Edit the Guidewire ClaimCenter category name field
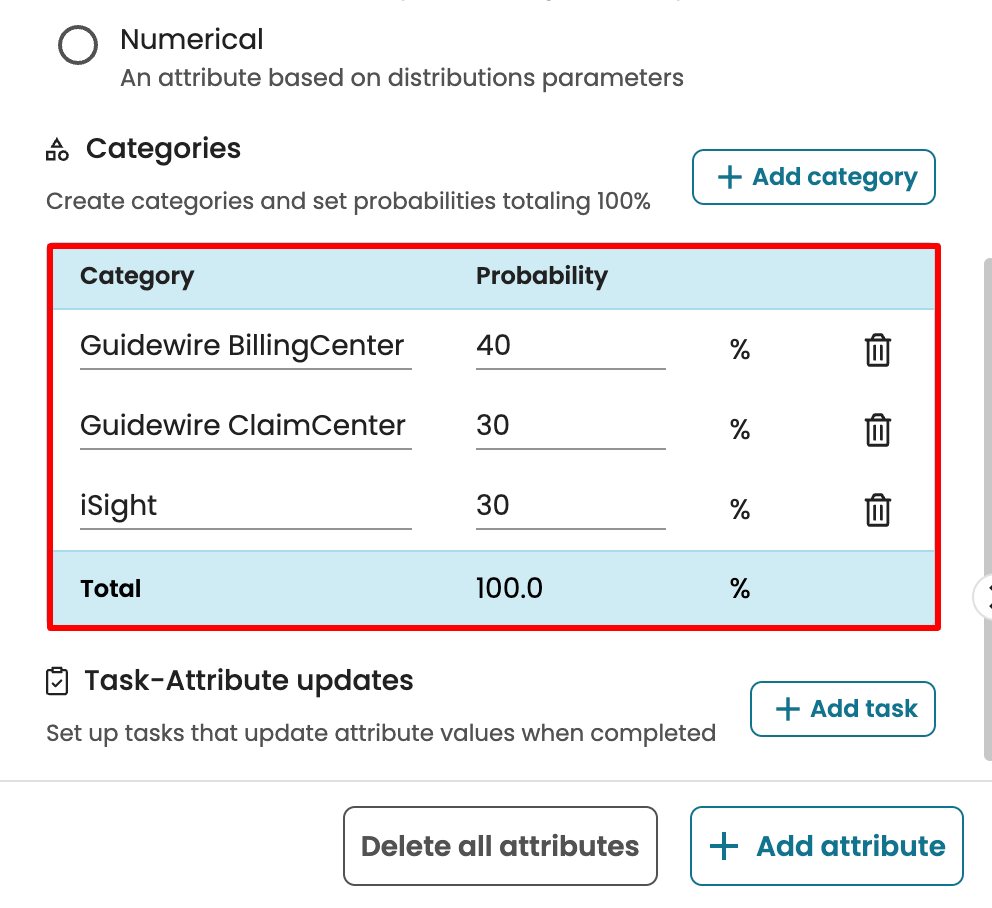 coord(245,427)
